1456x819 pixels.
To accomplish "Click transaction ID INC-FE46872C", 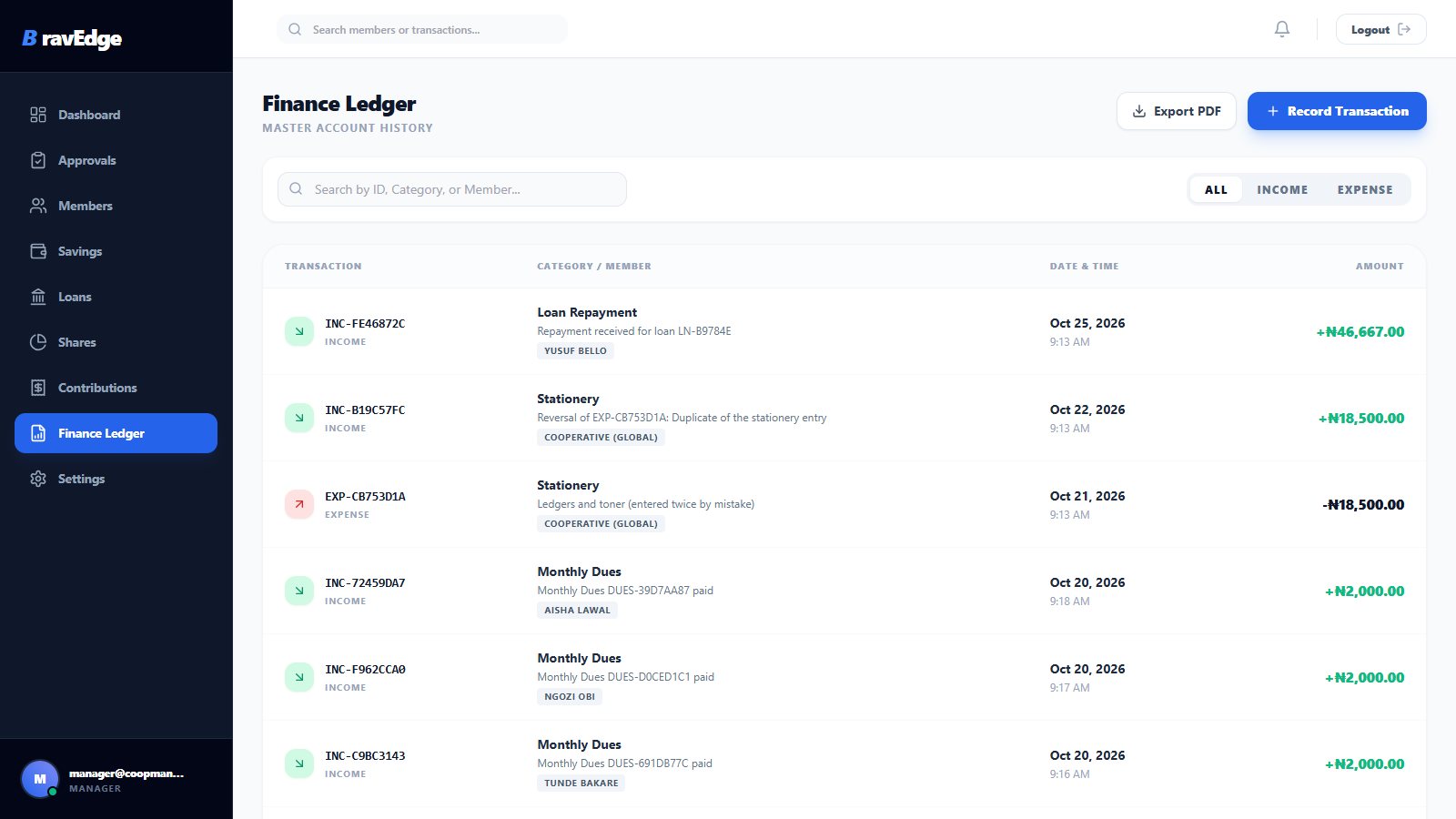I will 365,323.
